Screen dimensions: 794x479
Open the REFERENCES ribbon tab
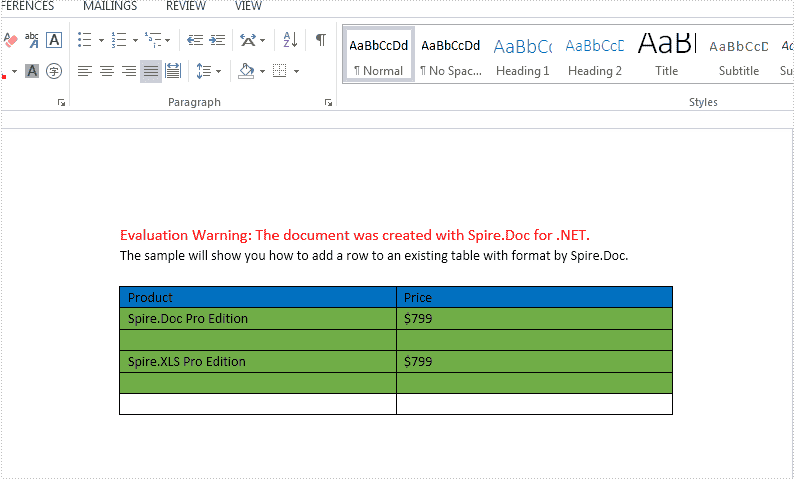[x=27, y=6]
